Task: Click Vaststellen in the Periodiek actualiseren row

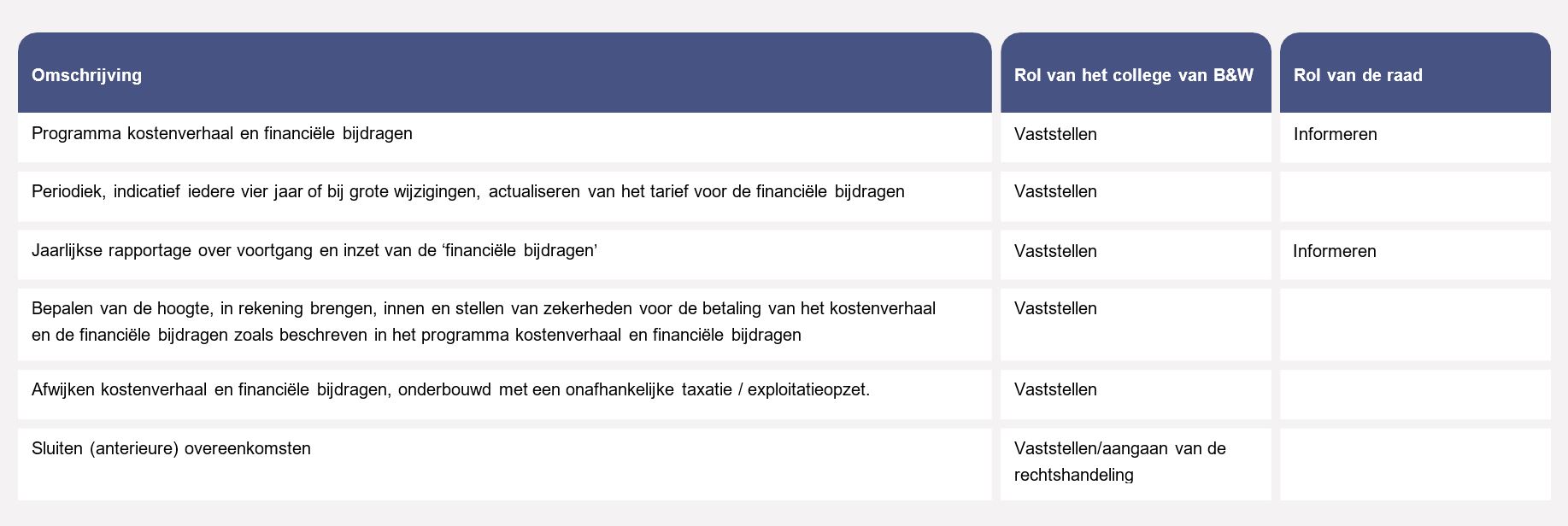Action: [x=1055, y=192]
